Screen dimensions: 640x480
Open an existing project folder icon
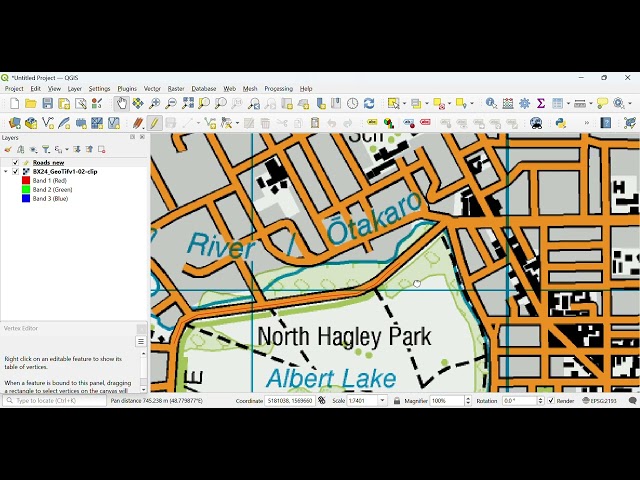coord(31,104)
